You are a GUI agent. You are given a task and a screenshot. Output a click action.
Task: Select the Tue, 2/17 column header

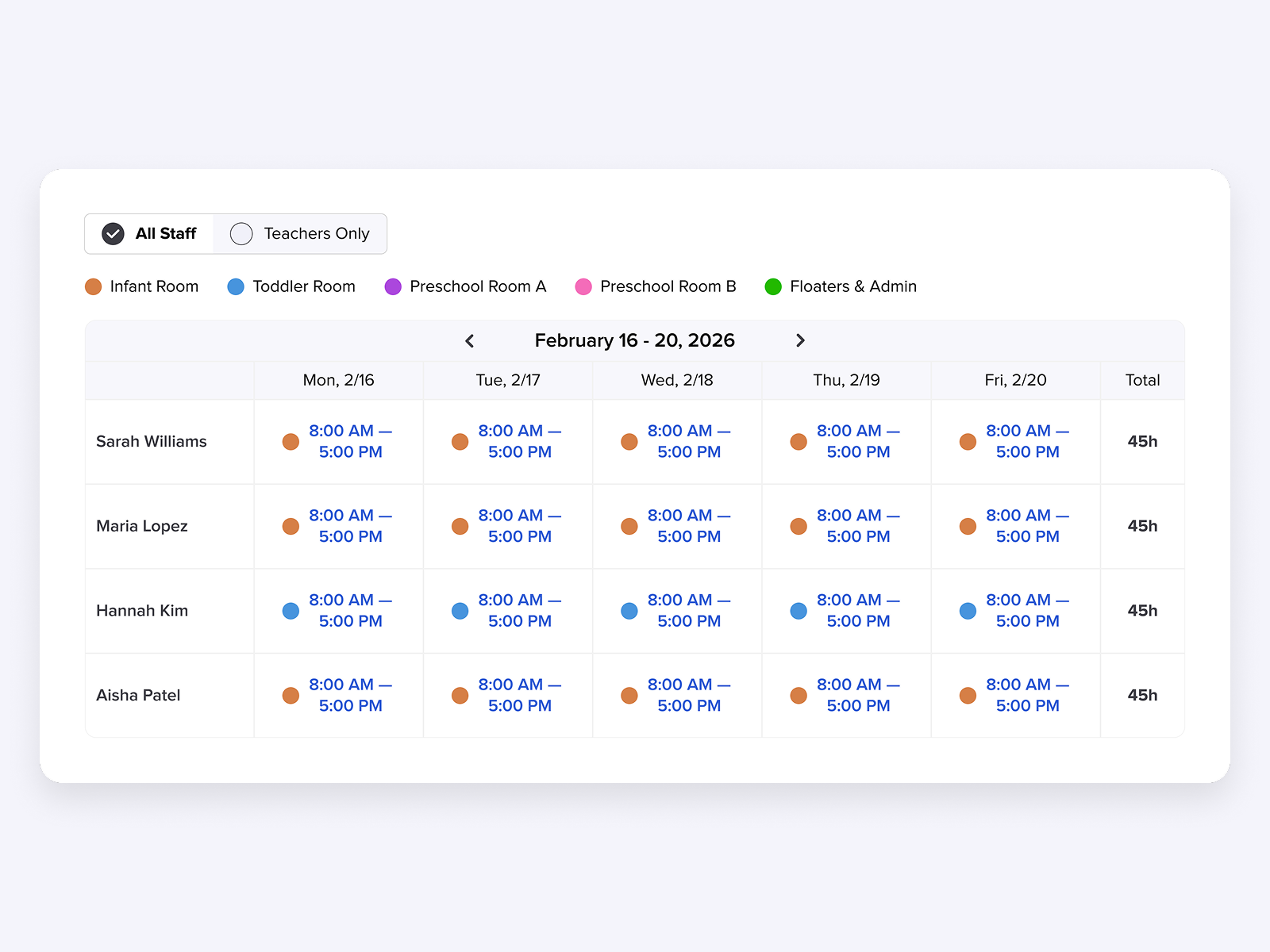click(508, 380)
